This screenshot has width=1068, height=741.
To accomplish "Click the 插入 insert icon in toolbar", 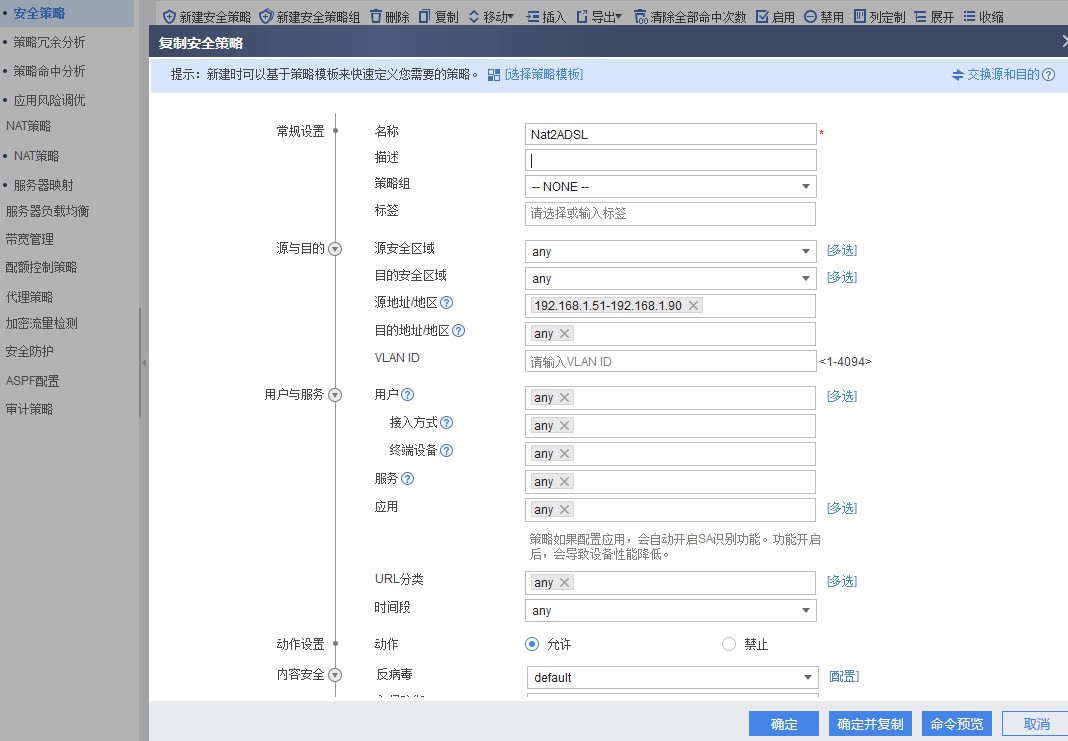I will coord(533,16).
